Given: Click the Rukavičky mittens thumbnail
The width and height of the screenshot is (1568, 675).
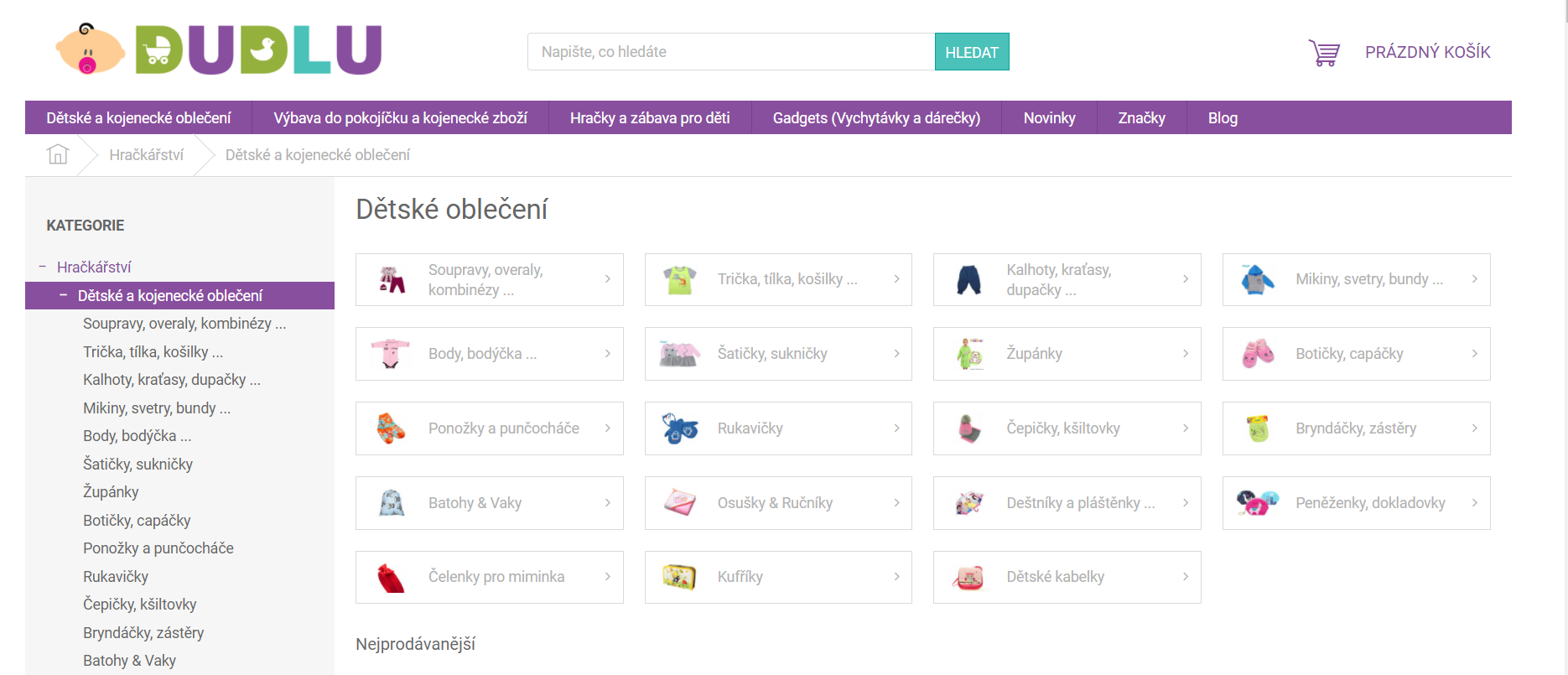Looking at the screenshot, I should pyautogui.click(x=679, y=428).
